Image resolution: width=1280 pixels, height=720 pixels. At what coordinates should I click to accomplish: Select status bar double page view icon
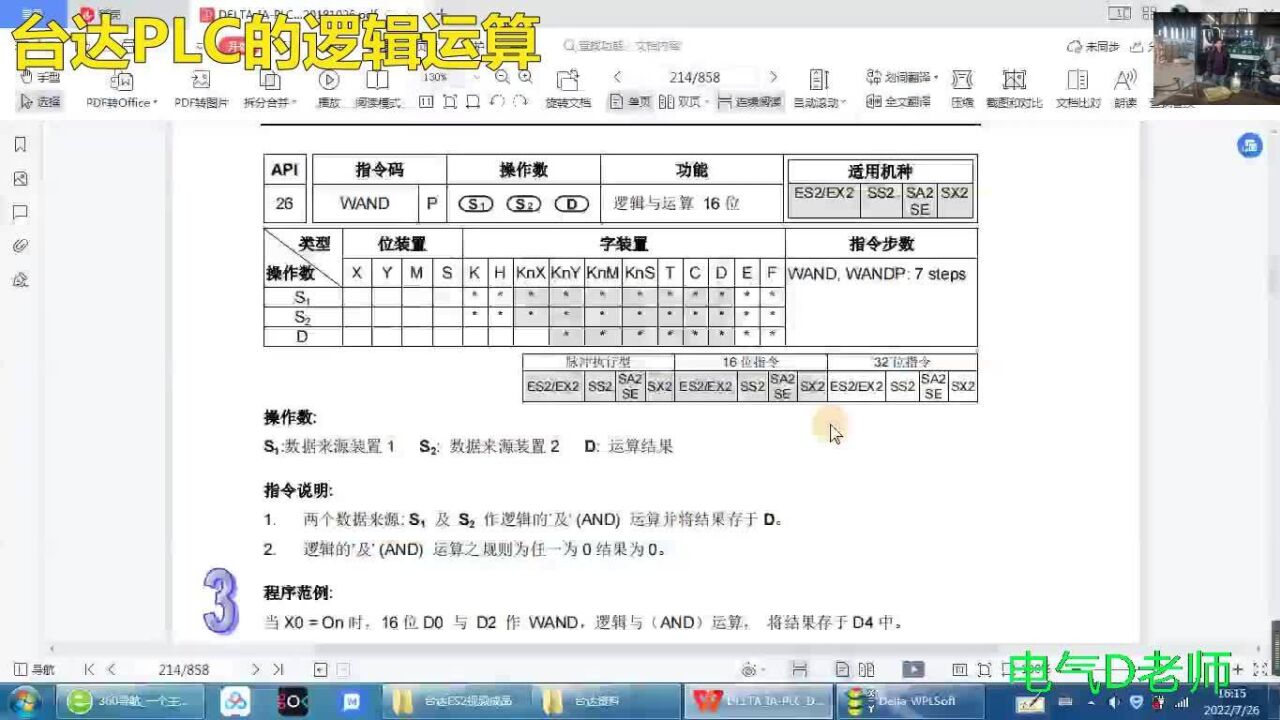(x=866, y=669)
